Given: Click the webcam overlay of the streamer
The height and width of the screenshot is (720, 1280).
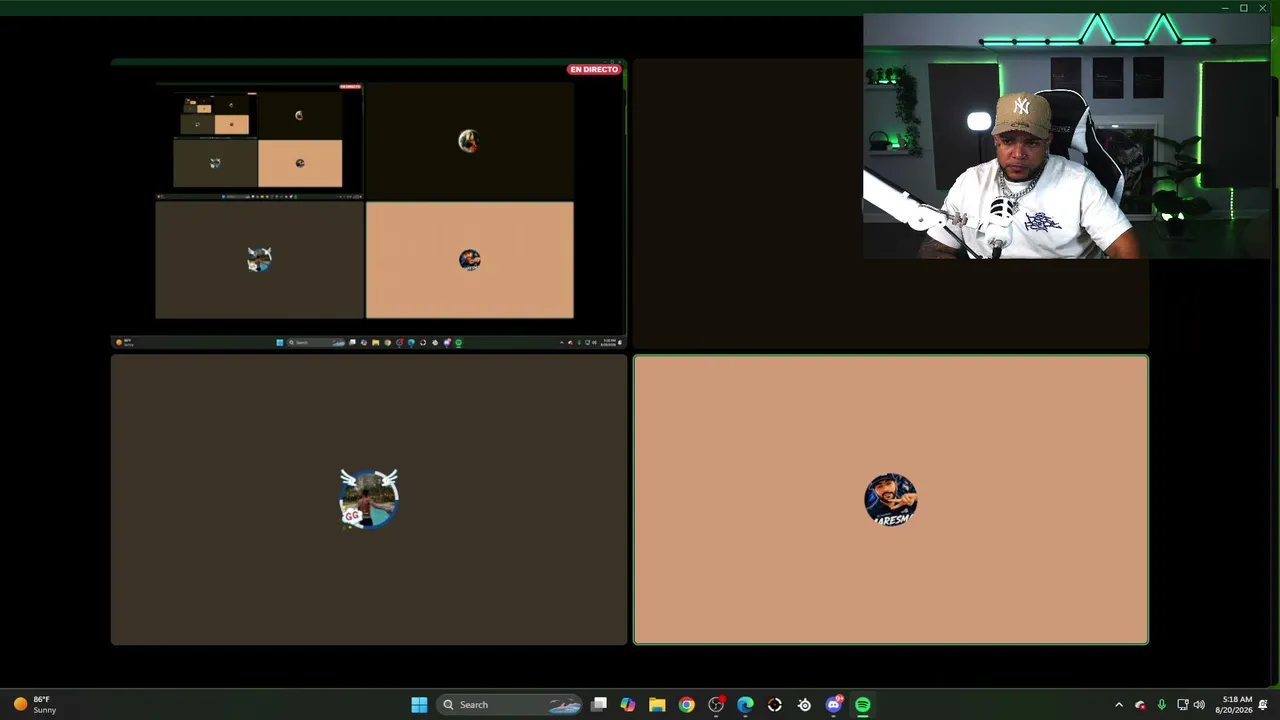Looking at the screenshot, I should pos(1066,136).
